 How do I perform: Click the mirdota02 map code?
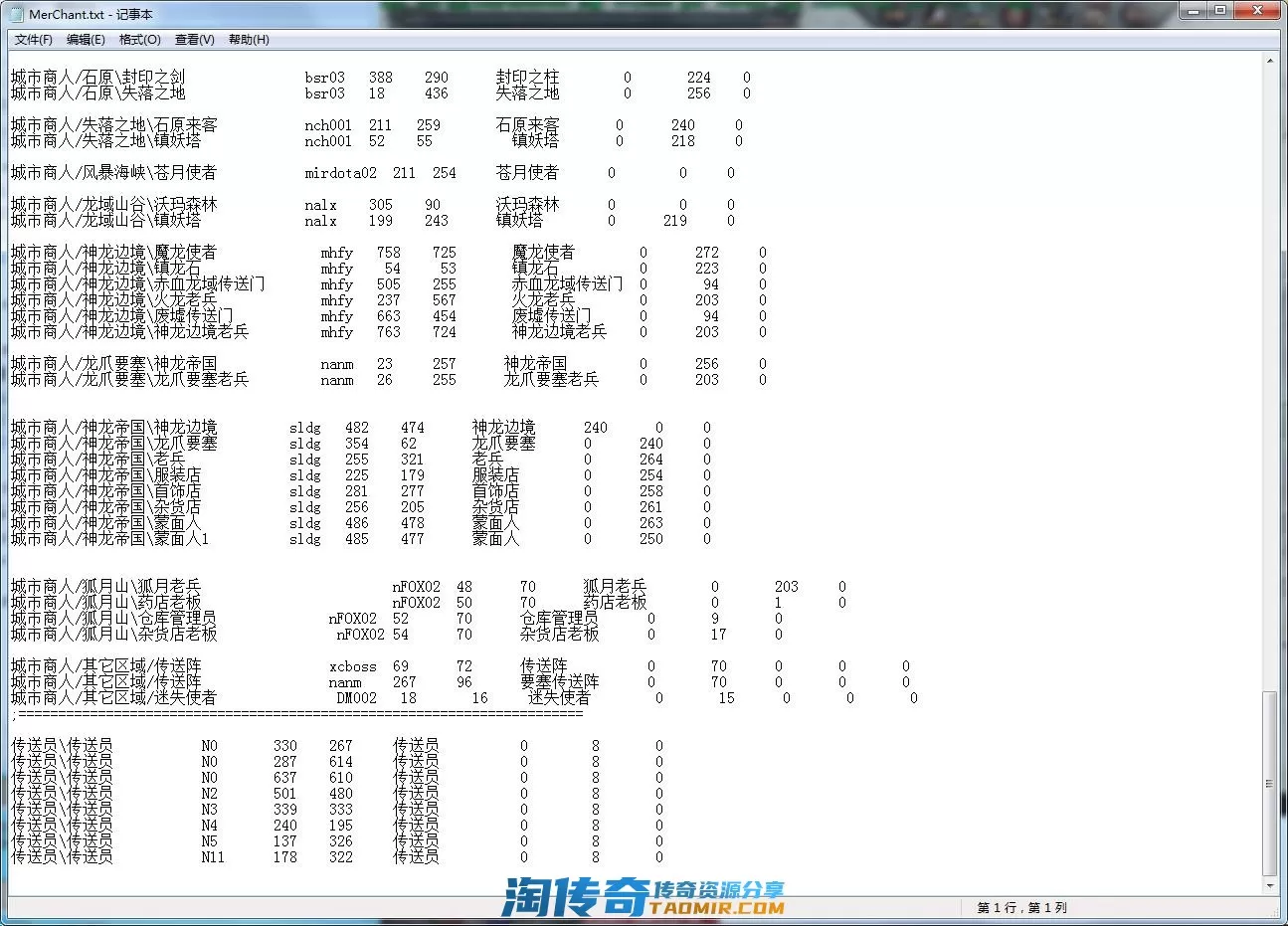pyautogui.click(x=341, y=173)
